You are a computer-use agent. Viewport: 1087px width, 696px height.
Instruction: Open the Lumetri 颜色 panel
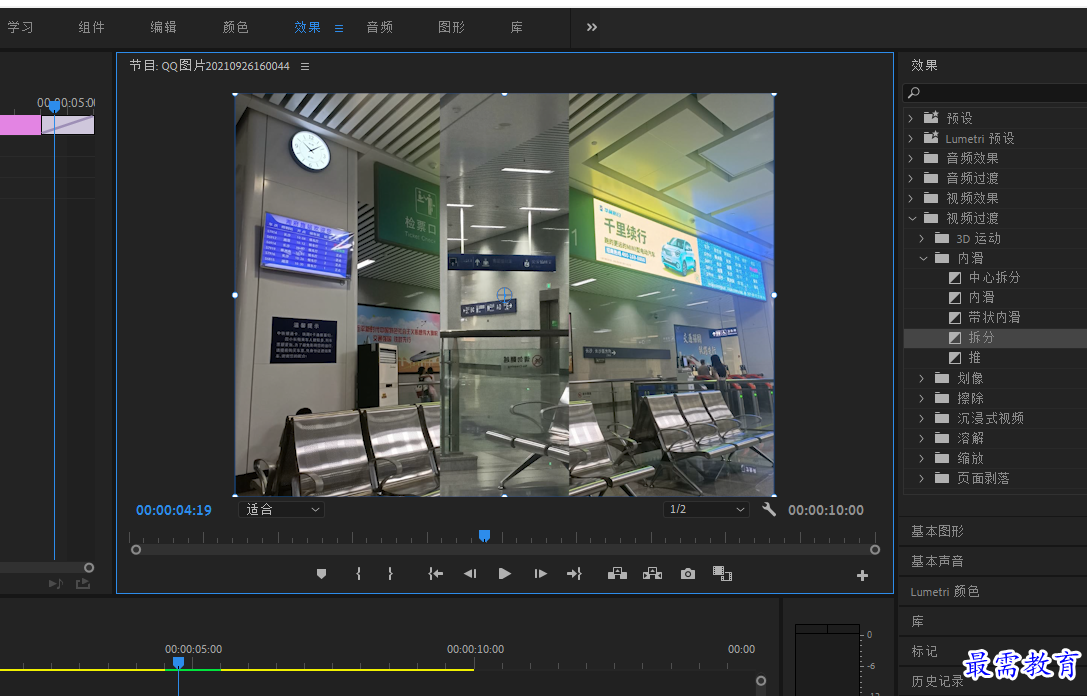[x=945, y=591]
